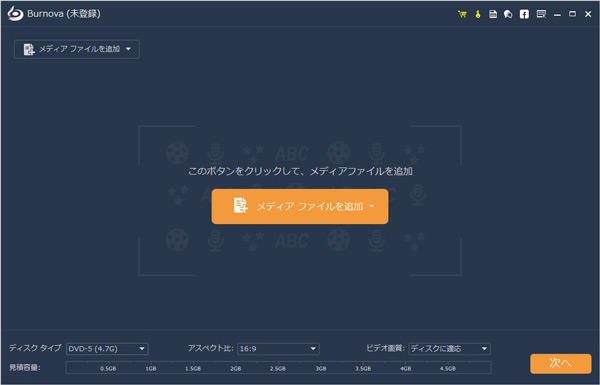Viewport: 600px width, 385px height.
Task: Click the orange メディア ファイルを追加 button
Action: click(300, 206)
